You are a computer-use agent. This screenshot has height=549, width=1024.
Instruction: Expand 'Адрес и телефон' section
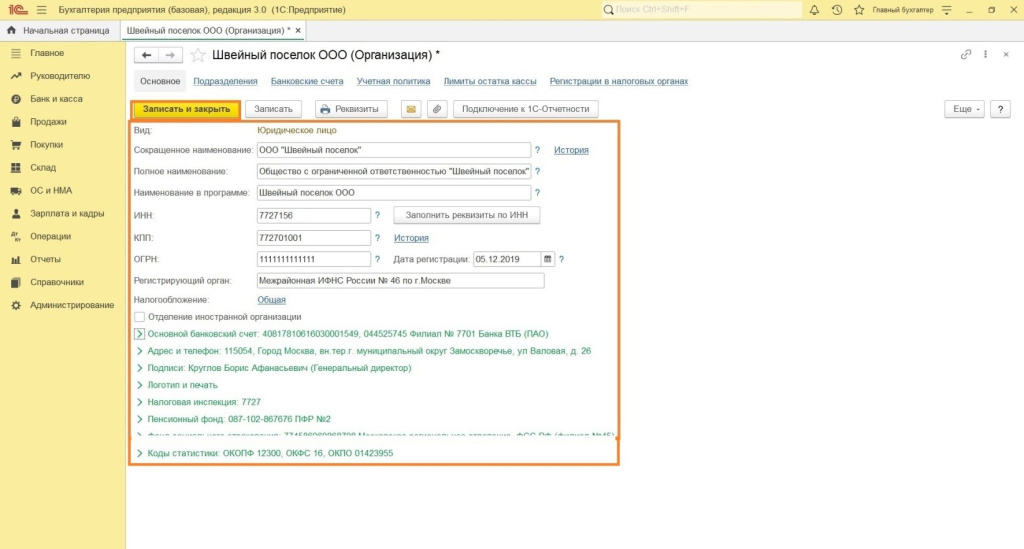(139, 351)
